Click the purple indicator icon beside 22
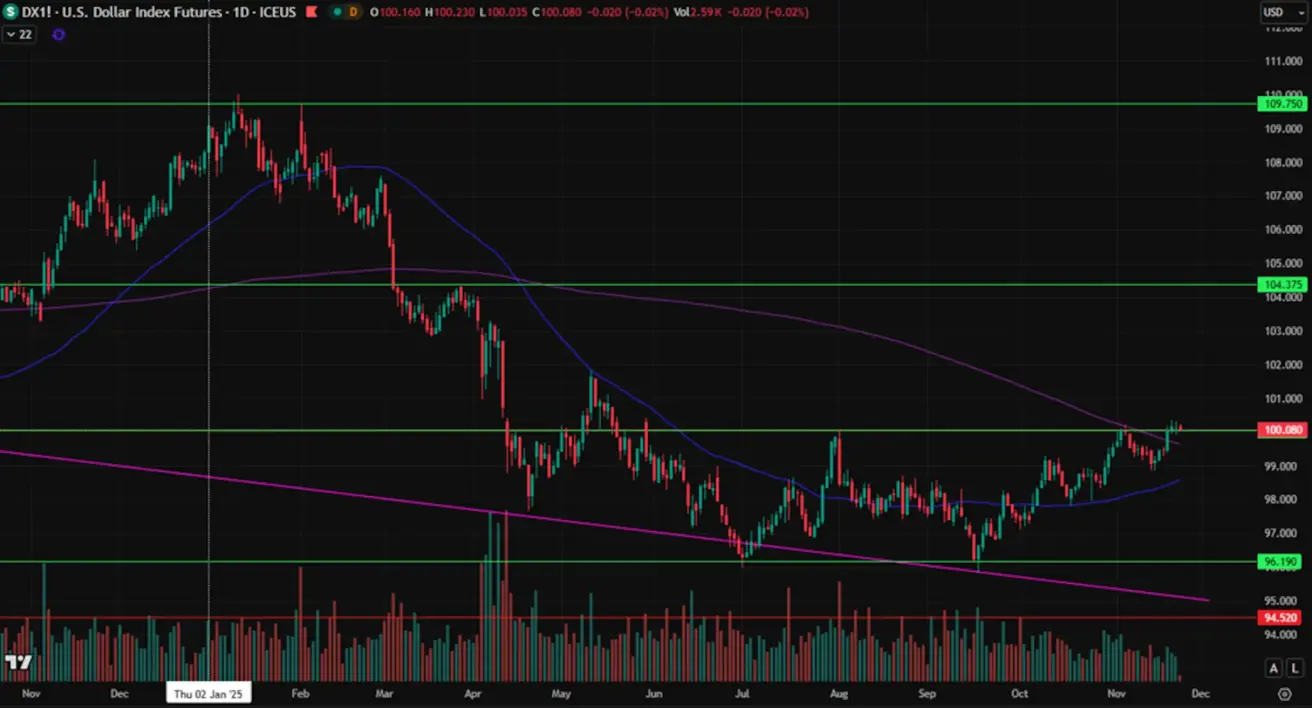 click(58, 34)
